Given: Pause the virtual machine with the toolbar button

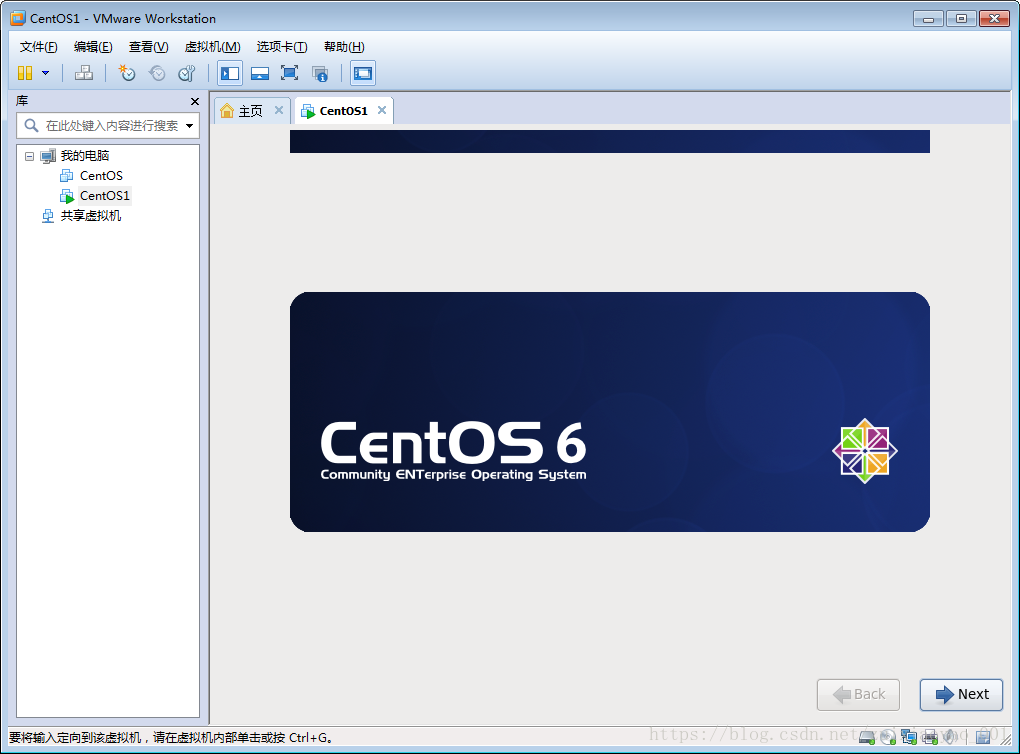Looking at the screenshot, I should click(x=25, y=73).
